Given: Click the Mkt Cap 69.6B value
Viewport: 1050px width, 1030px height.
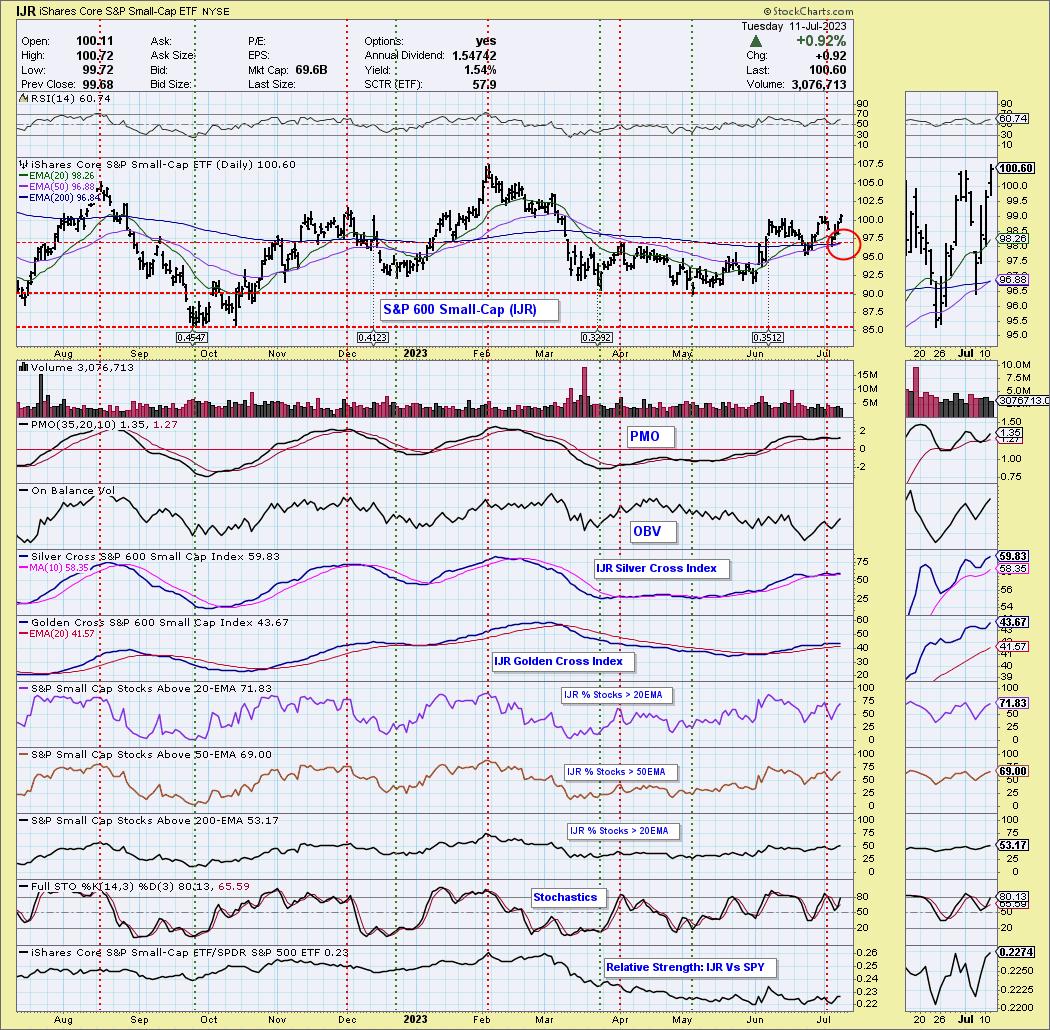Looking at the screenshot, I should [311, 70].
